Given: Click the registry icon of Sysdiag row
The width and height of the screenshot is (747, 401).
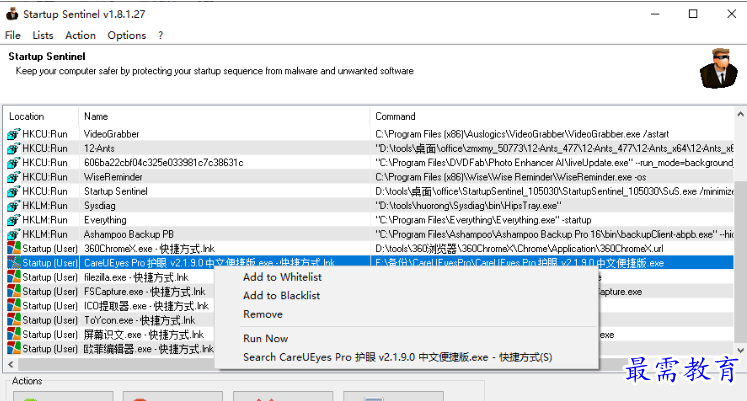Looking at the screenshot, I should pos(14,206).
